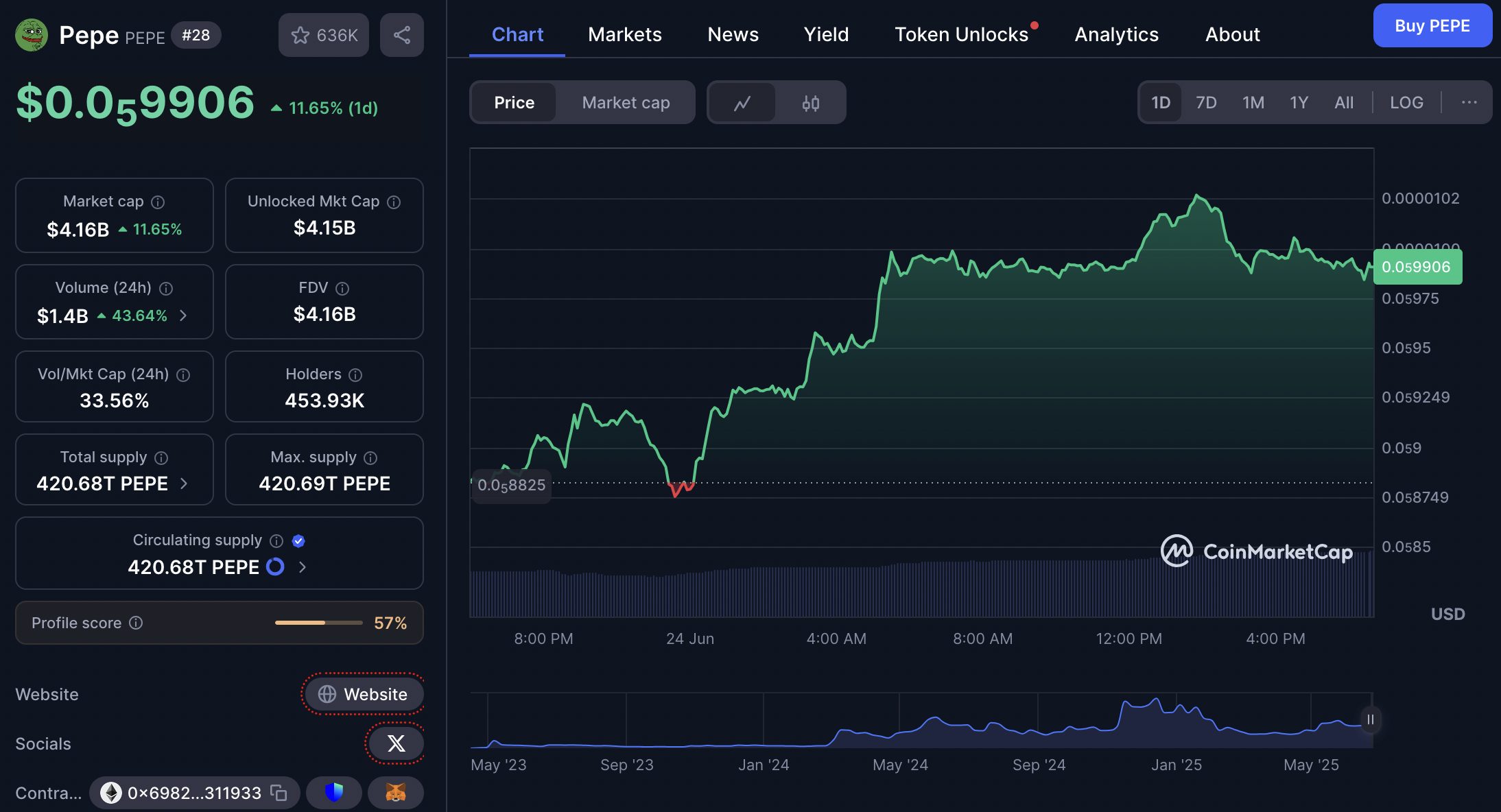Click the 11.65% (1d) price change text

[324, 108]
